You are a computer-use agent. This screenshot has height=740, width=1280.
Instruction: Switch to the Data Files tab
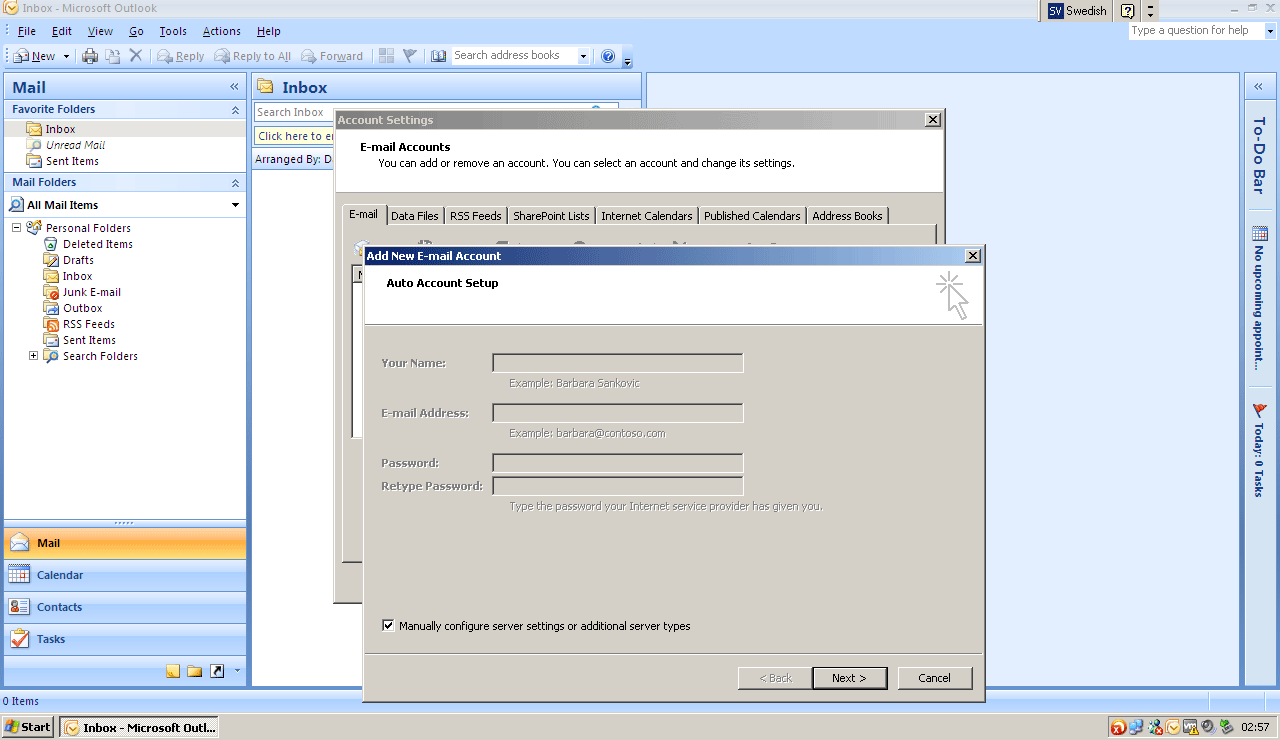415,216
